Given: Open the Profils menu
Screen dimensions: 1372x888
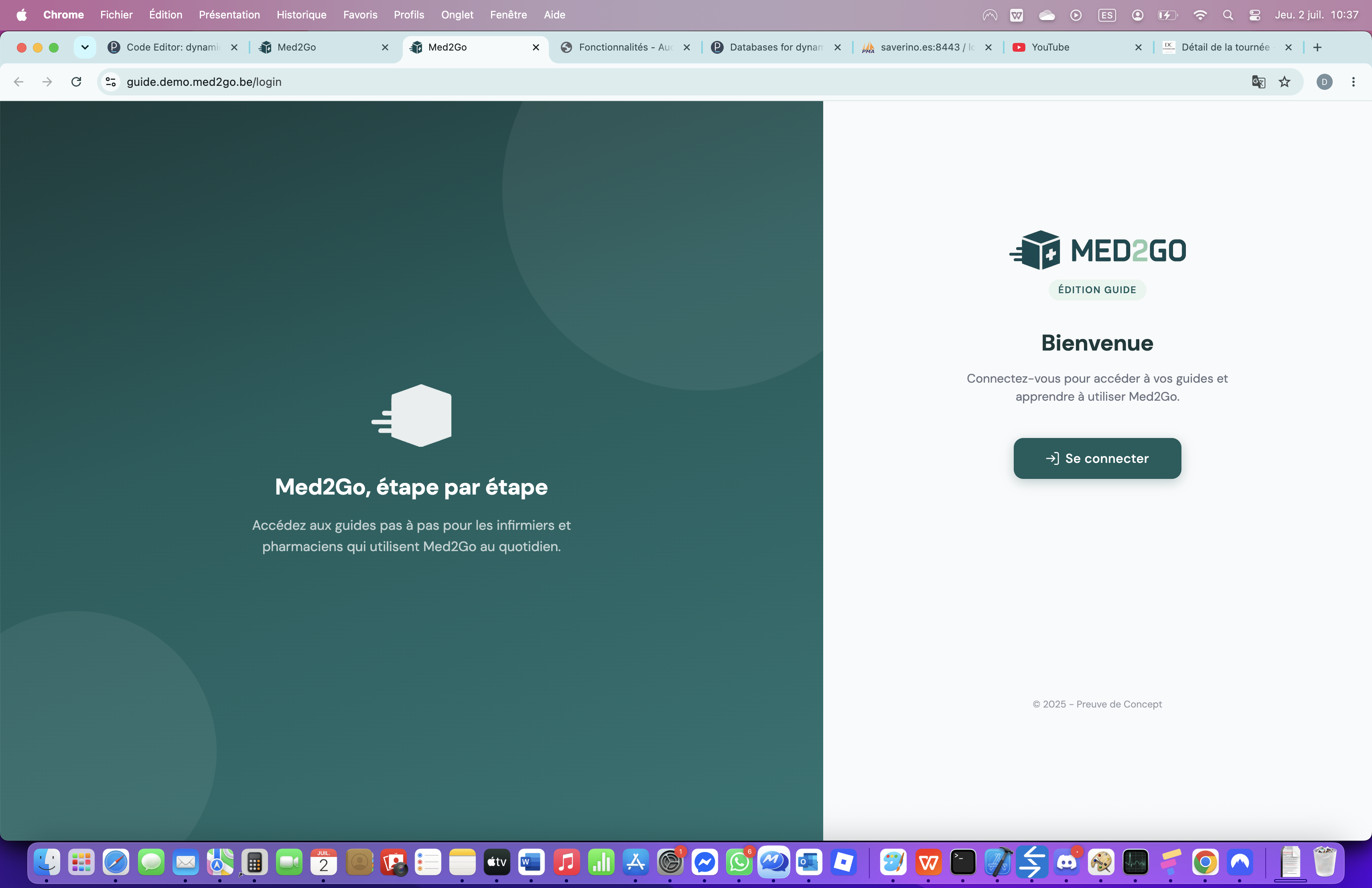Looking at the screenshot, I should [409, 15].
